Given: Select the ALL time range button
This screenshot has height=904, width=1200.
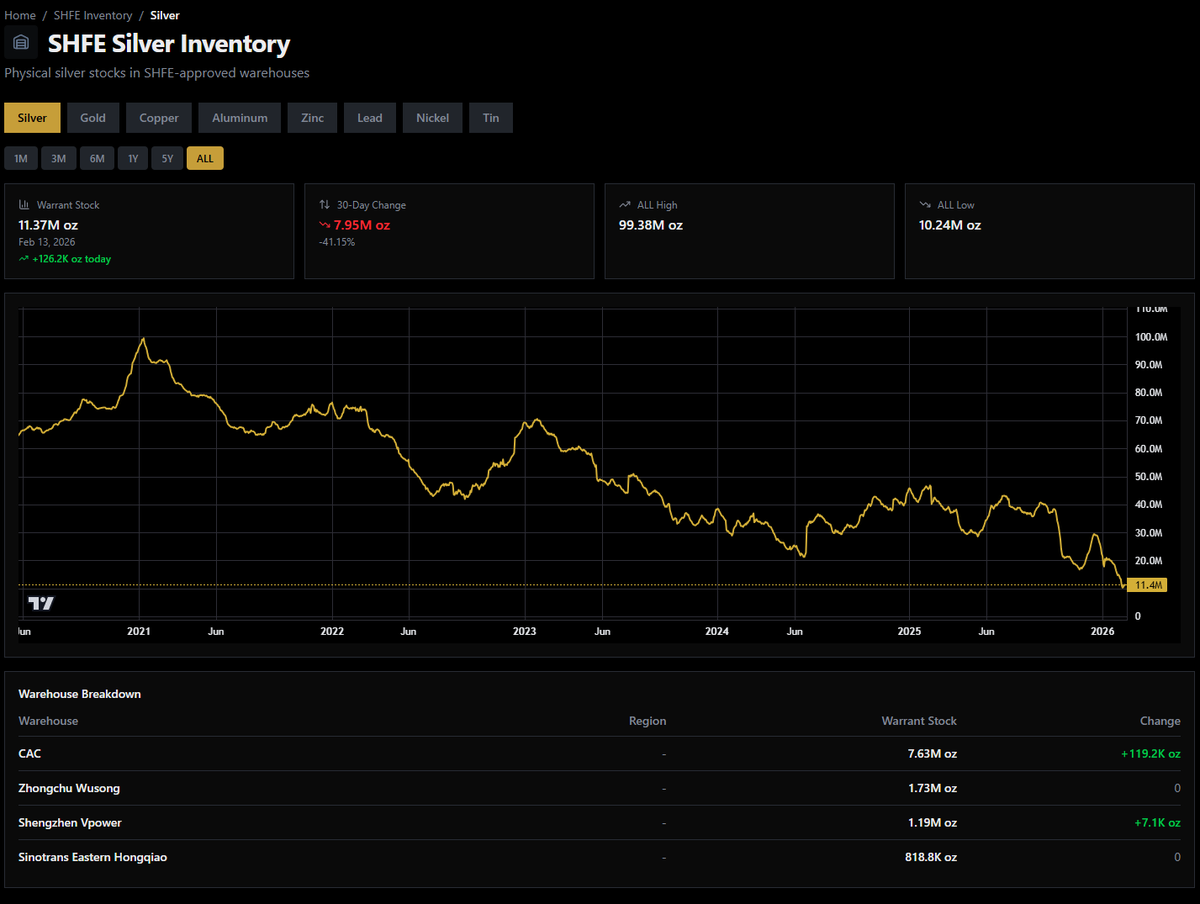Looking at the screenshot, I should pyautogui.click(x=205, y=158).
